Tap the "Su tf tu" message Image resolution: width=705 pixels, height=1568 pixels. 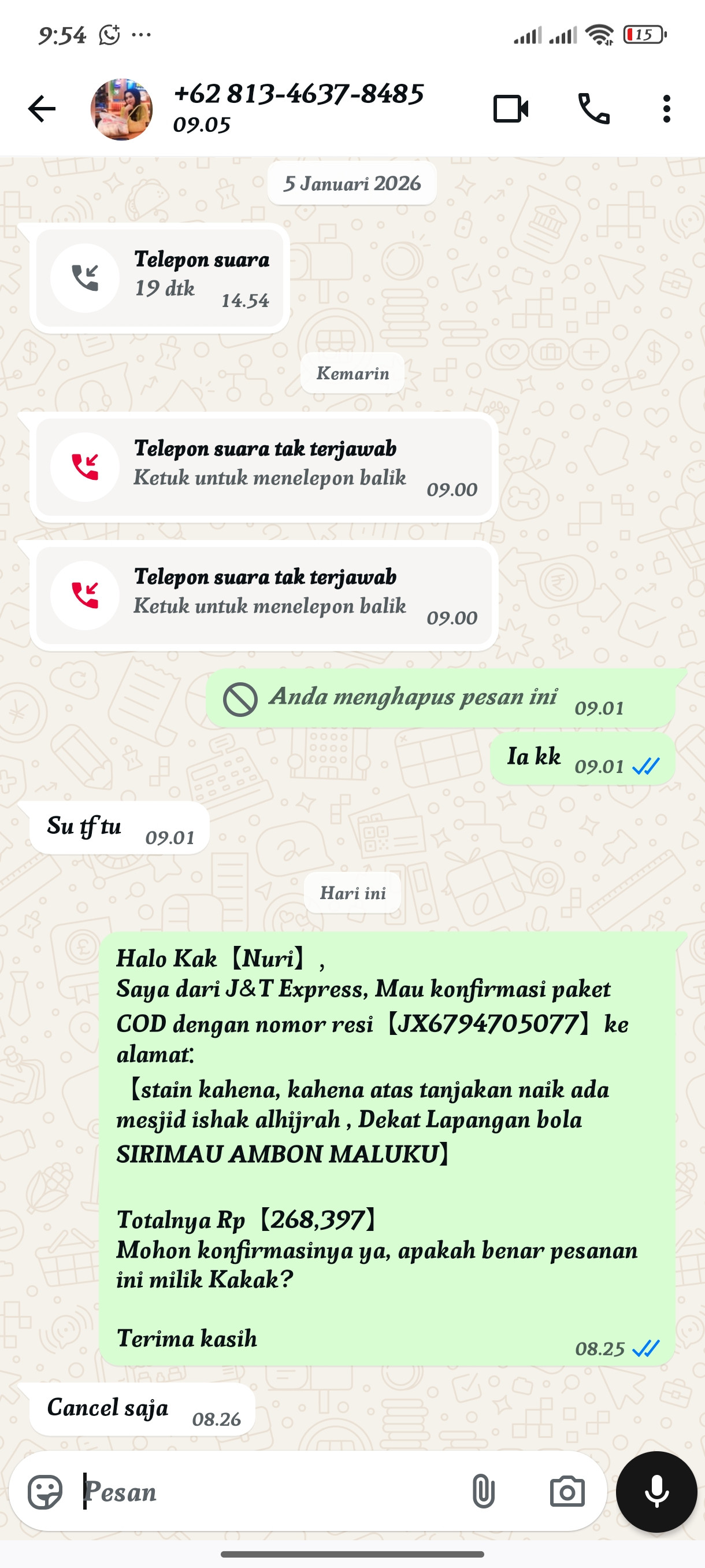(119, 828)
